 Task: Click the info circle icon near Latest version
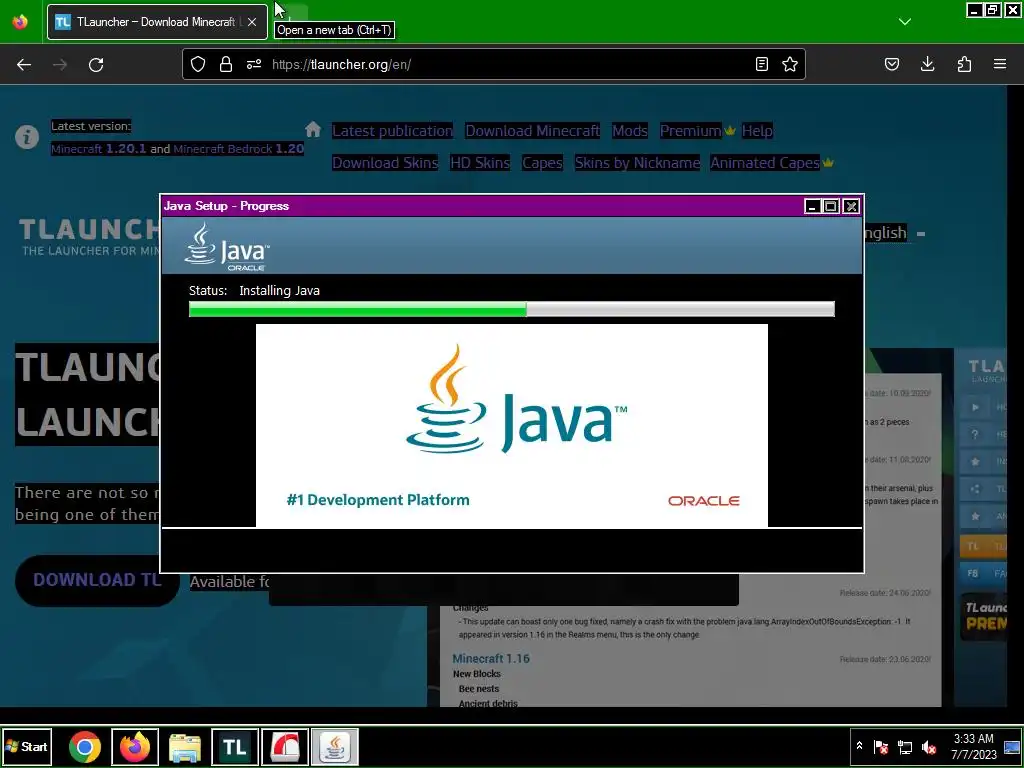tap(27, 137)
